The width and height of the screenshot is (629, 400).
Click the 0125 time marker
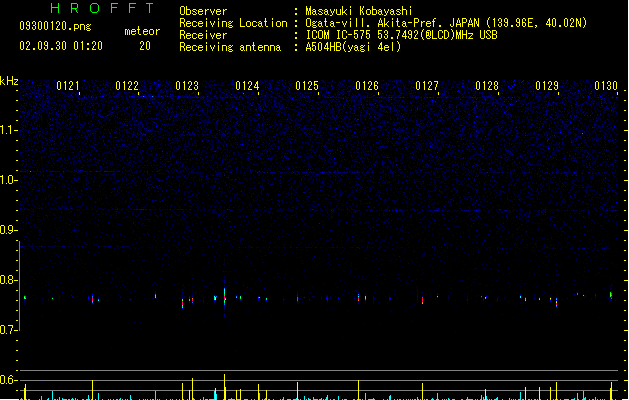click(x=307, y=86)
